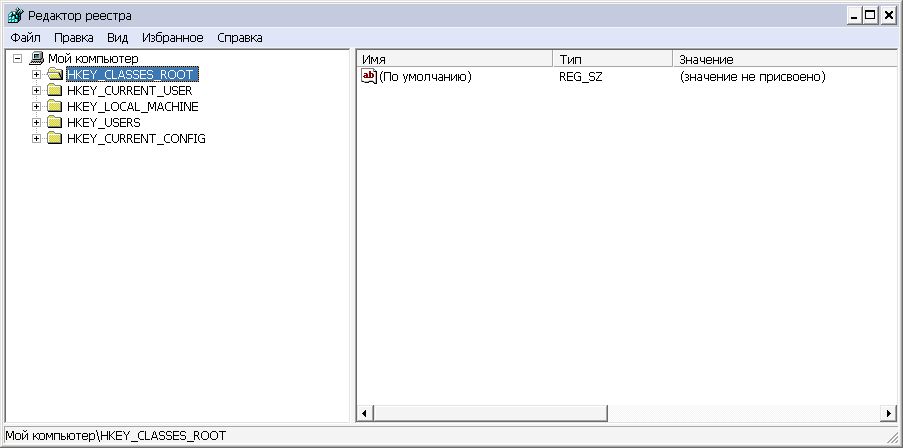Click the HKEY_CURRENT_CONFIG folder icon
This screenshot has height=448, width=903.
(x=55, y=139)
